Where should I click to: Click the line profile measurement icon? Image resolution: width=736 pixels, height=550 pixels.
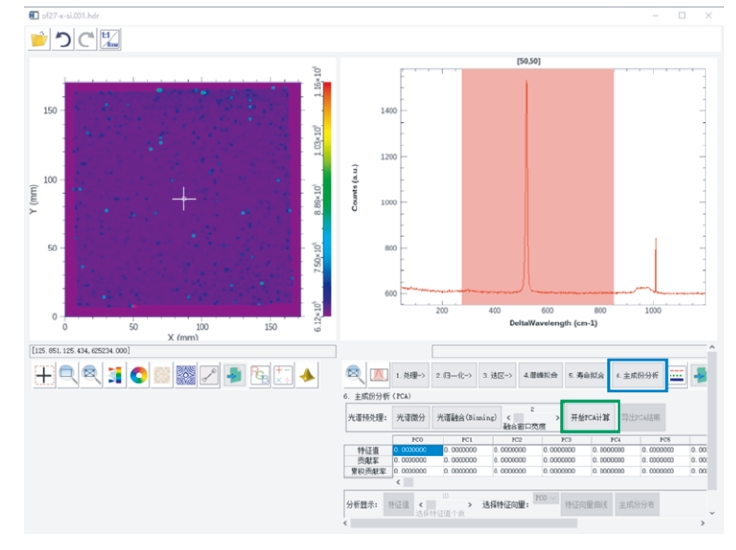(211, 375)
